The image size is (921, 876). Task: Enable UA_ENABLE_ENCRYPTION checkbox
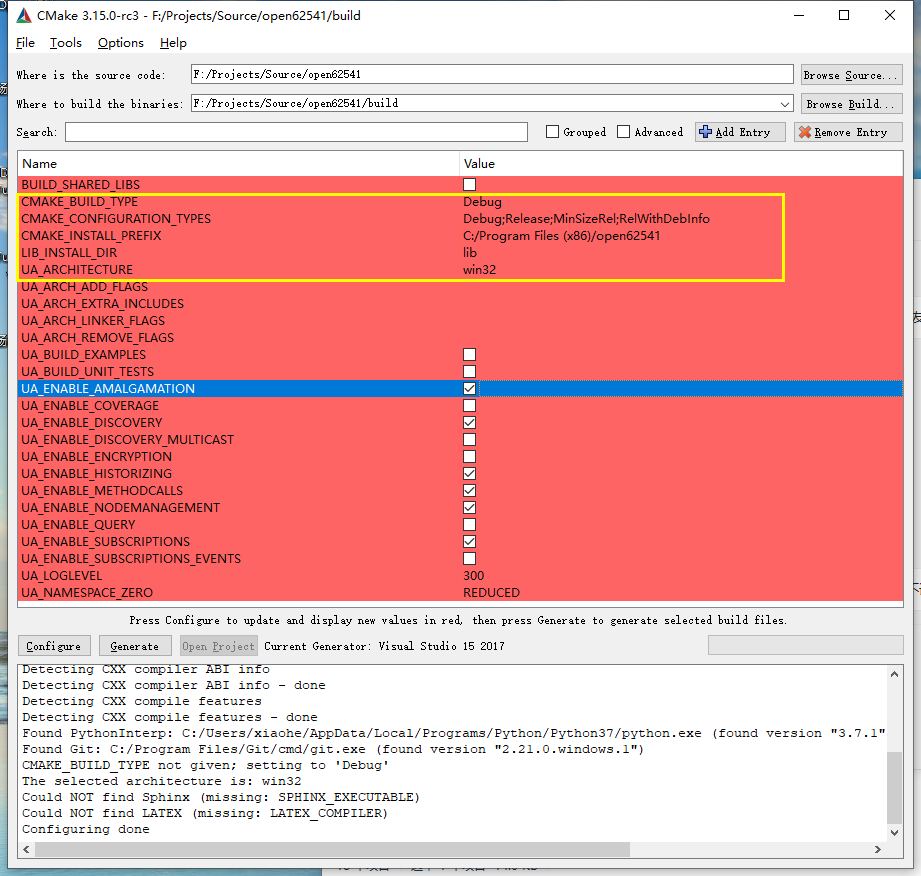tap(469, 457)
